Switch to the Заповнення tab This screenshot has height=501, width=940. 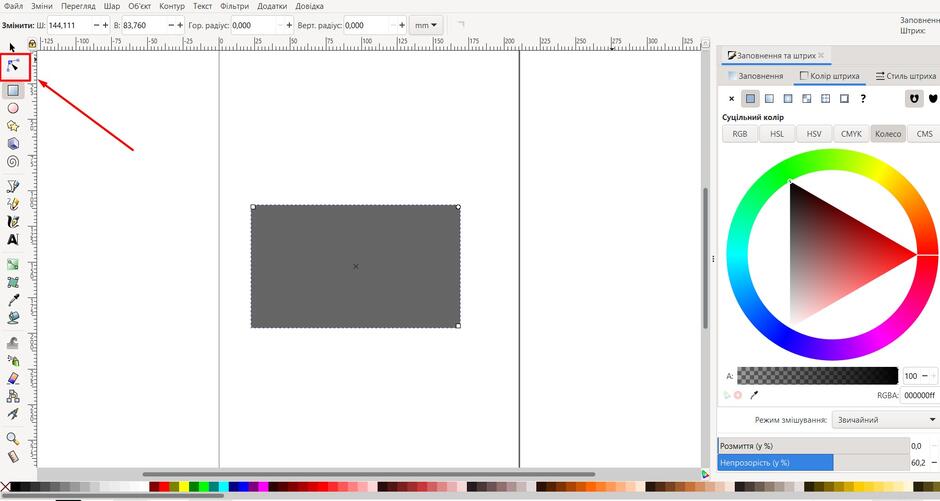[x=755, y=76]
